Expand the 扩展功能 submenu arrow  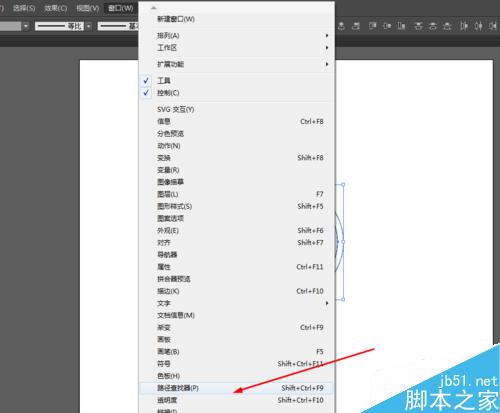pyautogui.click(x=327, y=64)
